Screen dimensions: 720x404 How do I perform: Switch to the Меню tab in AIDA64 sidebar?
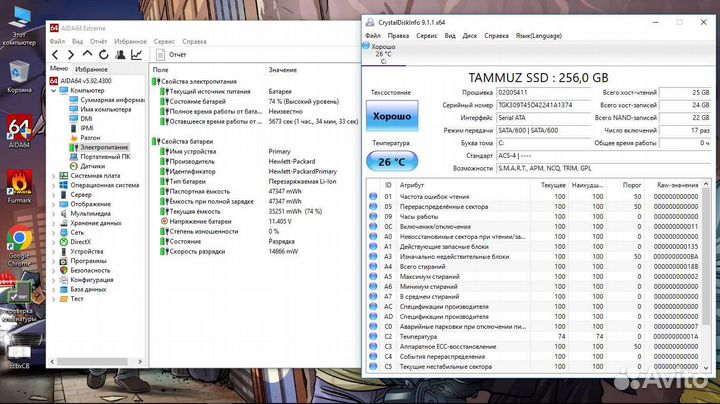coord(59,68)
